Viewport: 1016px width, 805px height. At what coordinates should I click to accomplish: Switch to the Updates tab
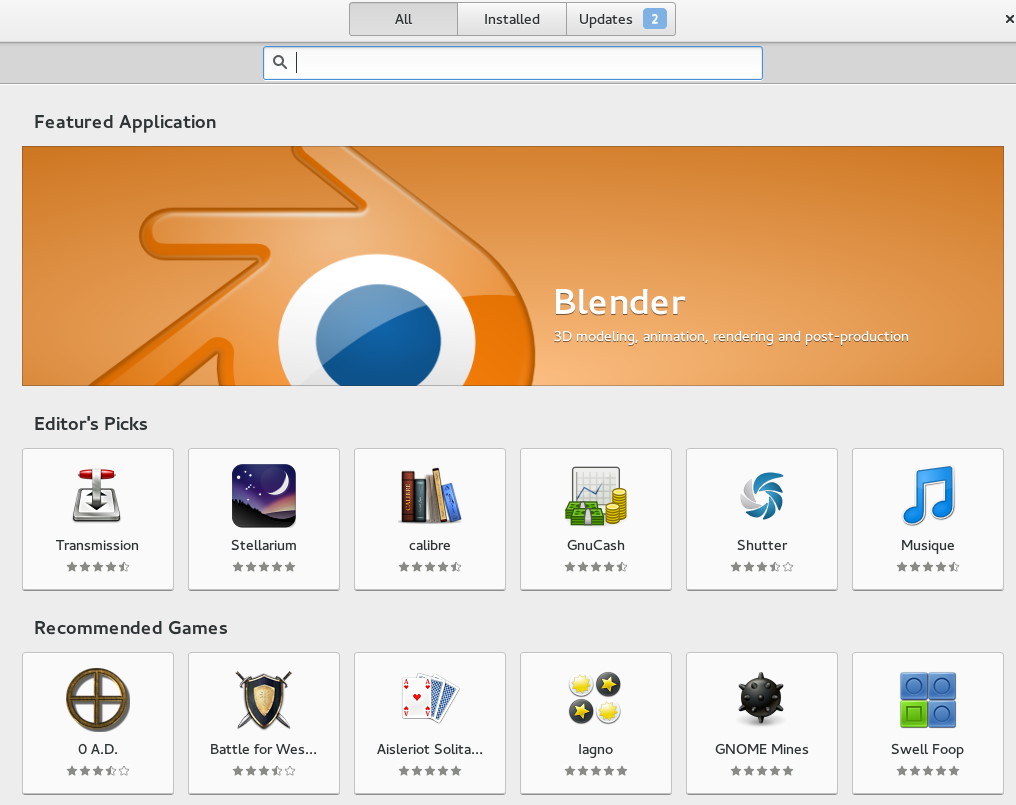coord(621,19)
